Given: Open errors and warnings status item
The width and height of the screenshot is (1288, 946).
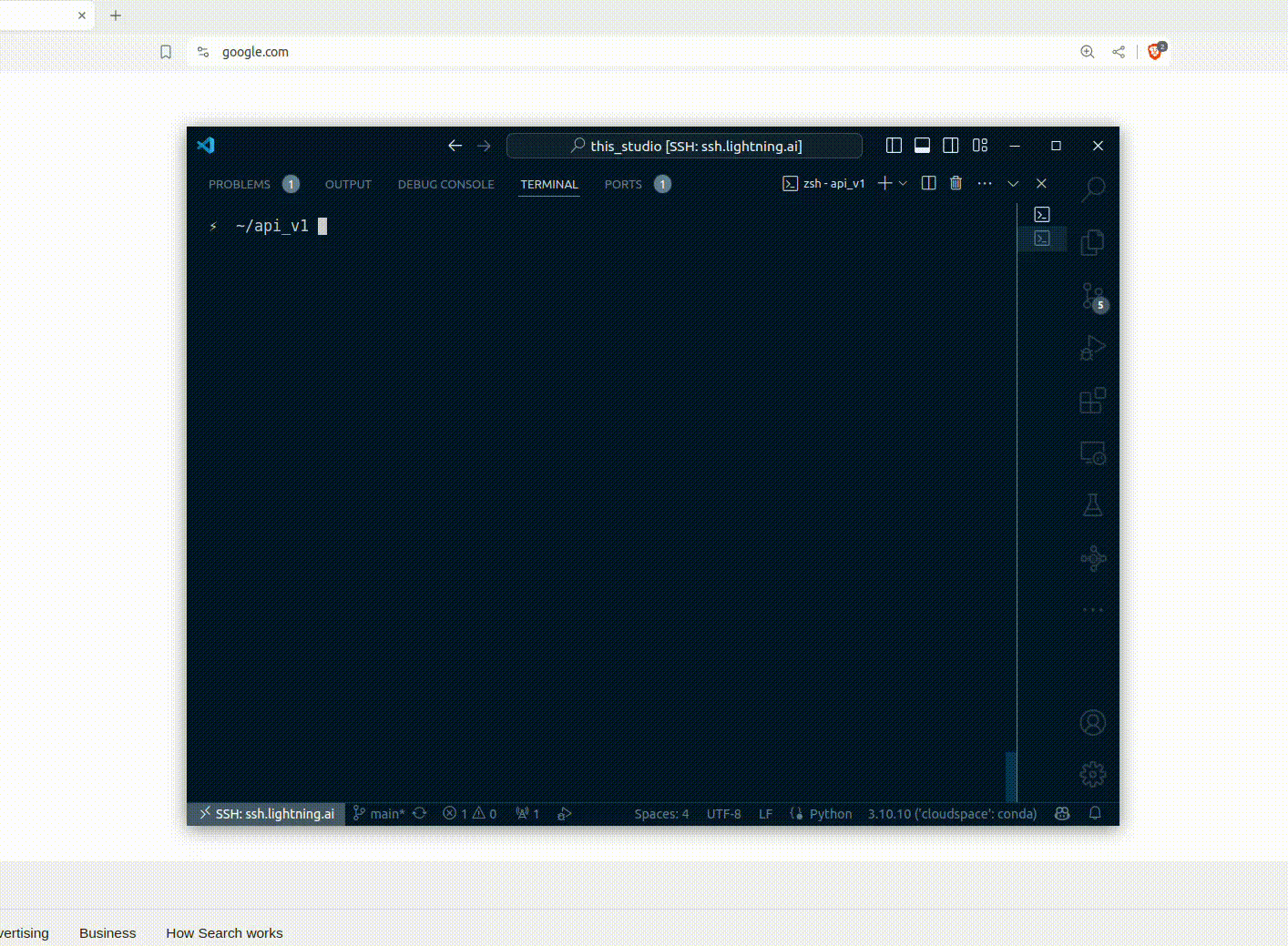Looking at the screenshot, I should coord(470,814).
